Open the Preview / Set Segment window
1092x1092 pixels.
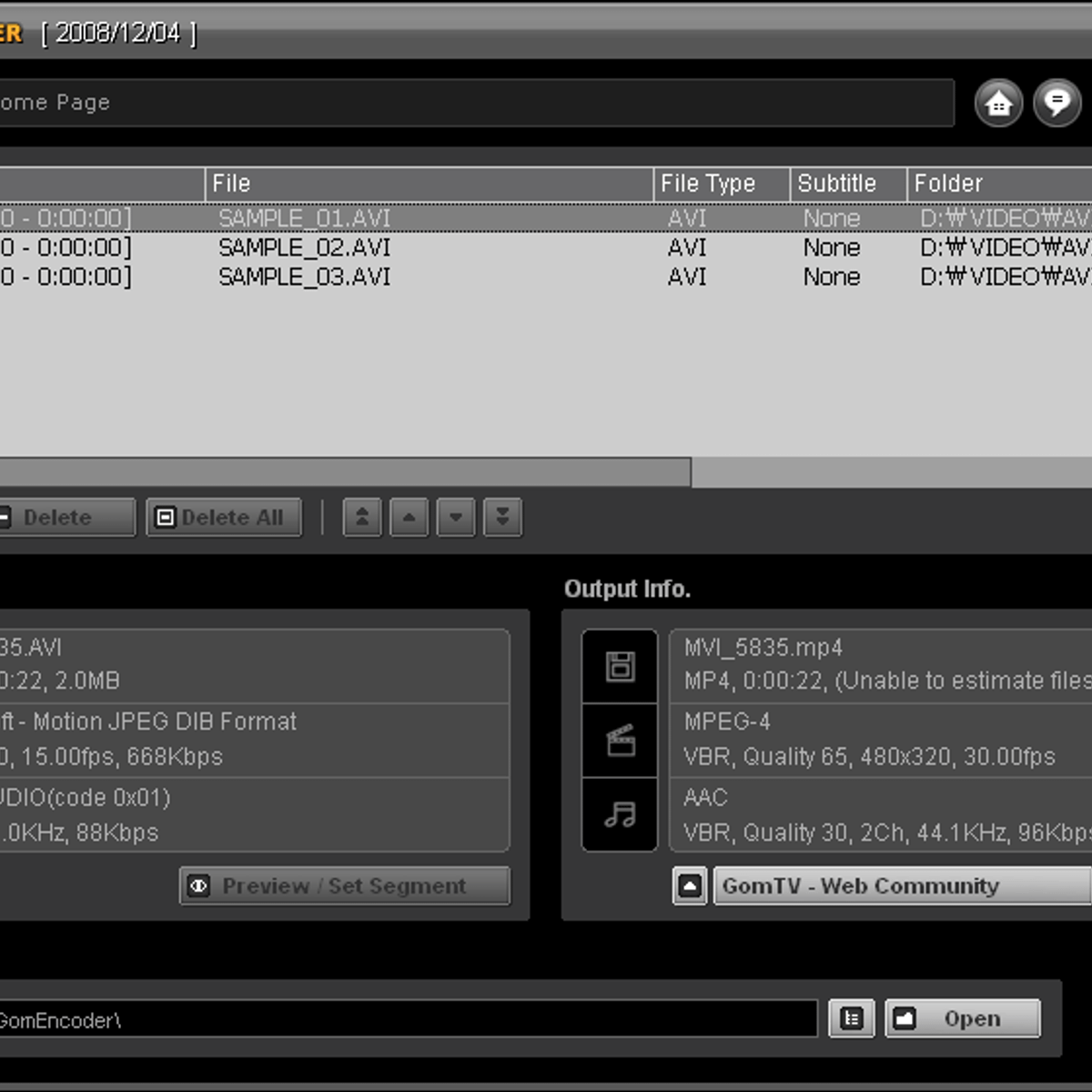tap(344, 885)
